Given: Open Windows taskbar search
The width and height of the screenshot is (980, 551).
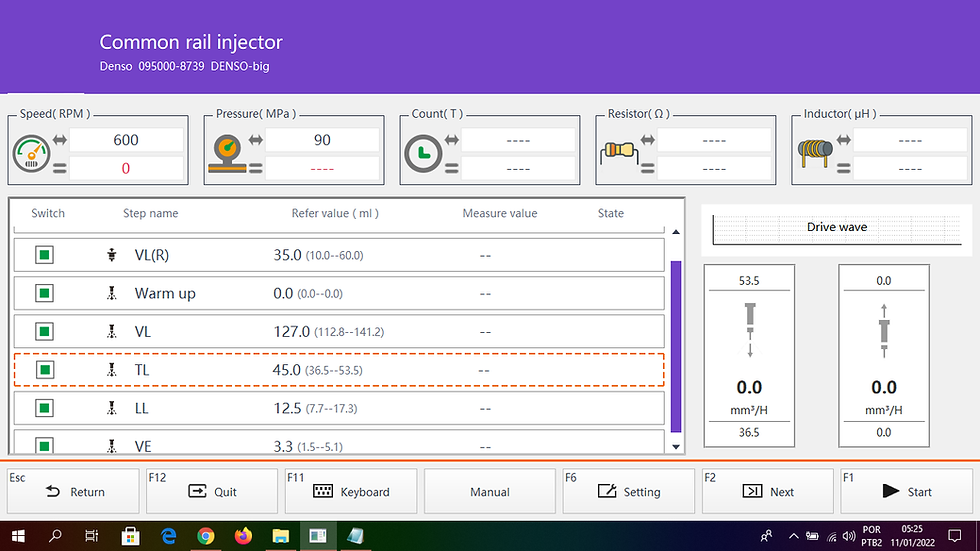Looking at the screenshot, I should tap(56, 536).
